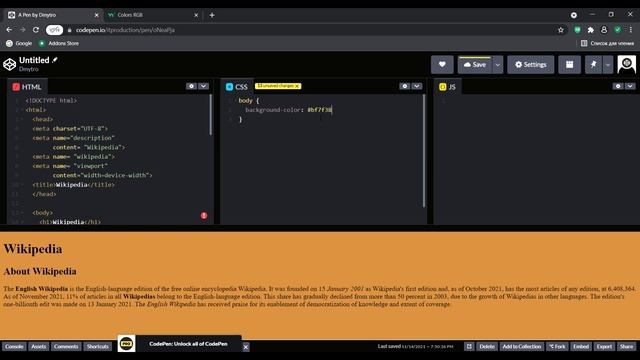The image size is (640, 360).
Task: Close the Colors RGB browser tab
Action: click(x=196, y=15)
